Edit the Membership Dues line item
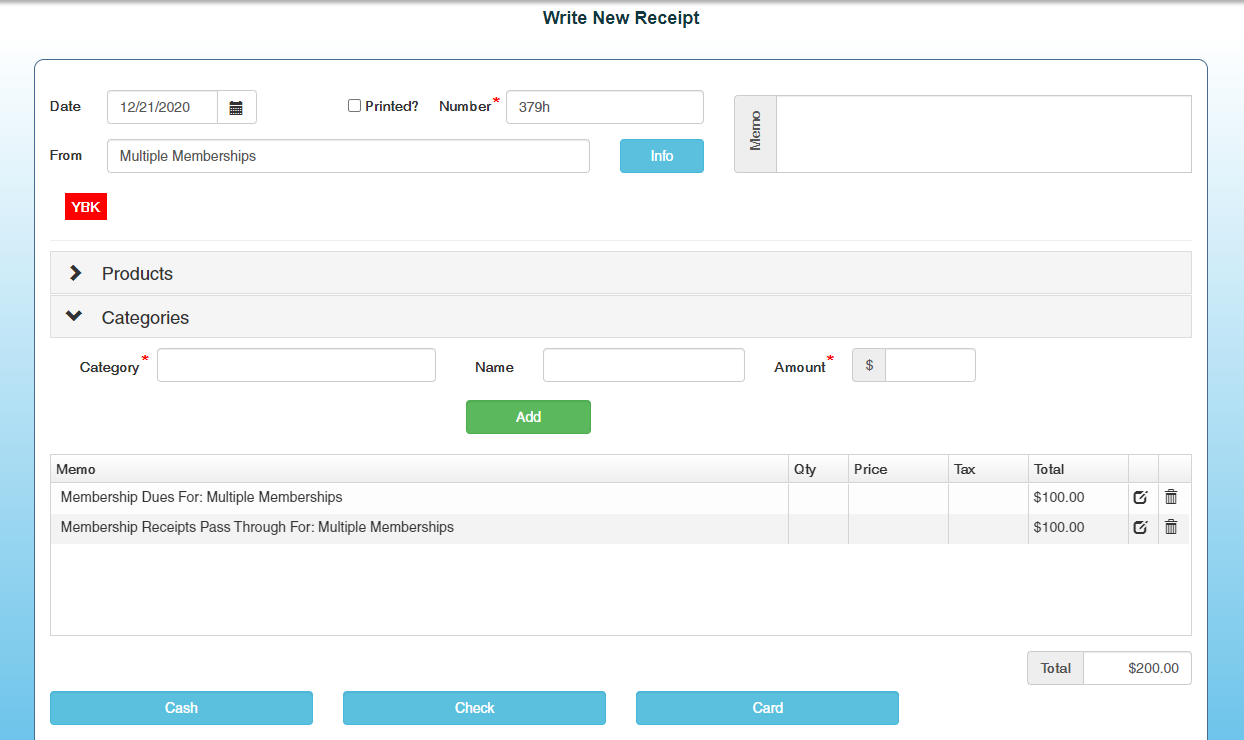Viewport: 1244px width, 740px height. 1140,497
